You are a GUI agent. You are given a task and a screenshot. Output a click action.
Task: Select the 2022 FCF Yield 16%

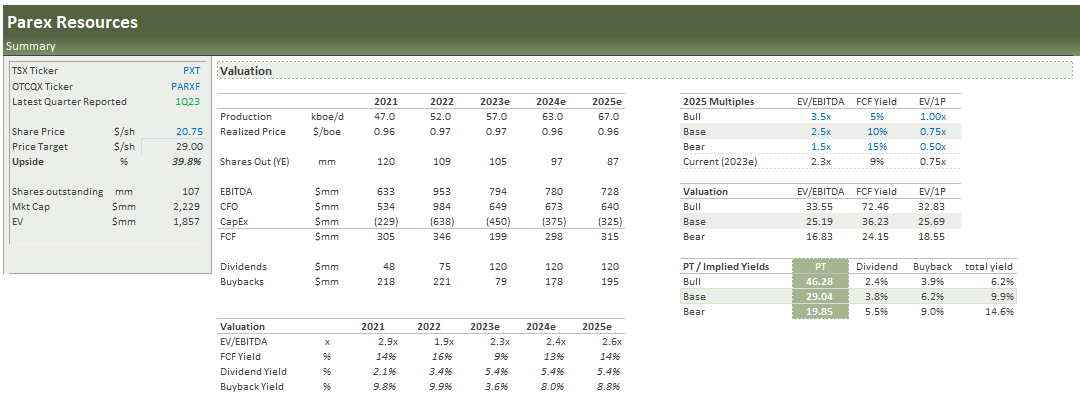pos(442,357)
